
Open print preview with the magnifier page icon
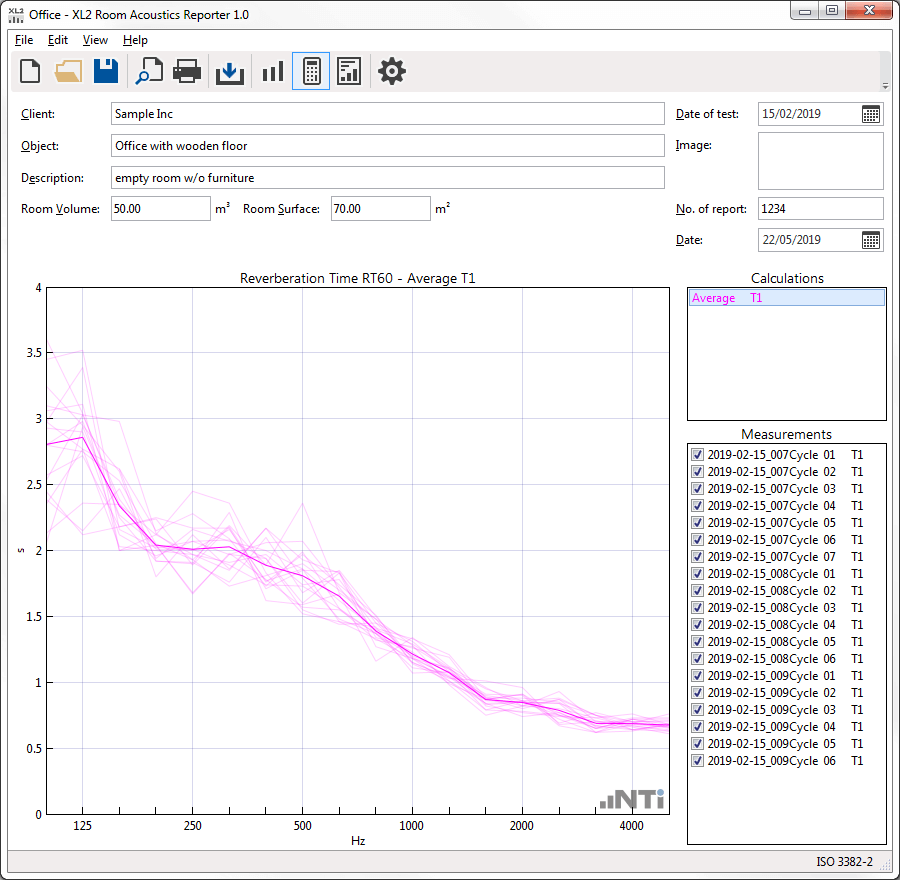pos(150,72)
